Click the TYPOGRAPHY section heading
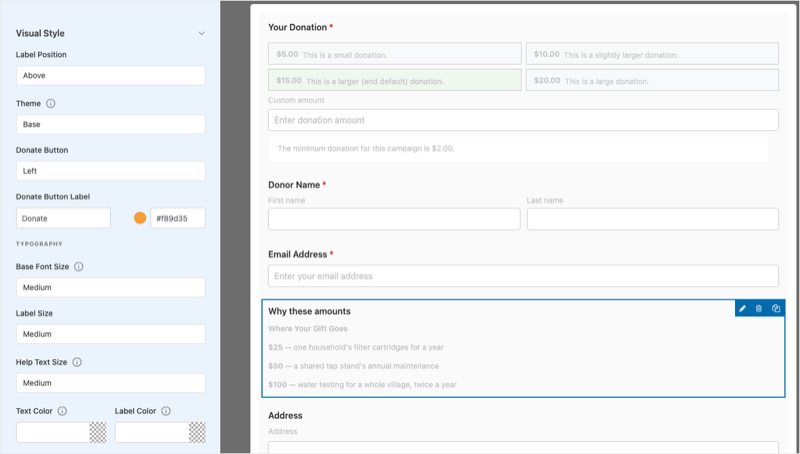 click(39, 244)
